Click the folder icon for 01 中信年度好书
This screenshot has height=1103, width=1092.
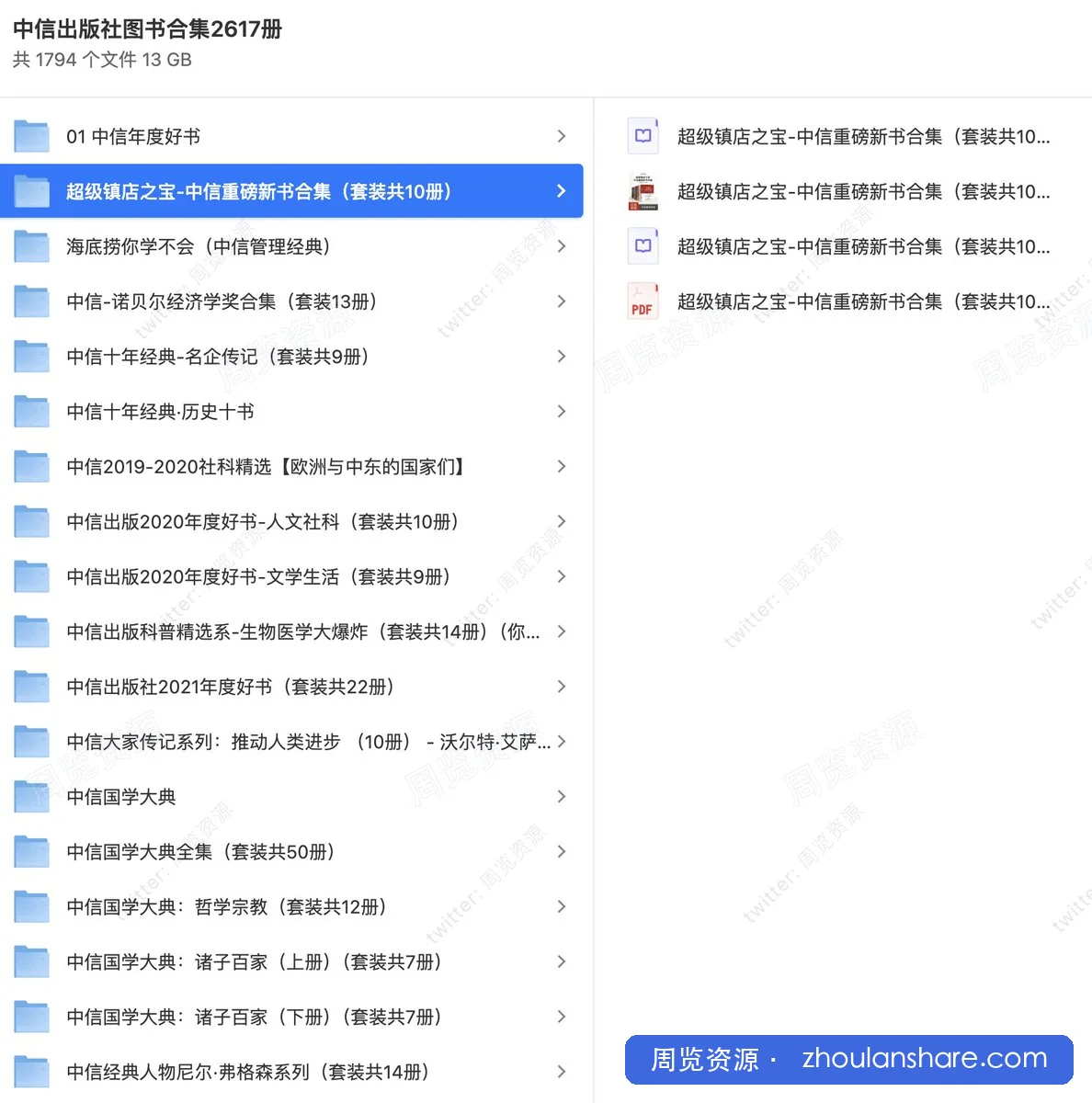pos(31,137)
